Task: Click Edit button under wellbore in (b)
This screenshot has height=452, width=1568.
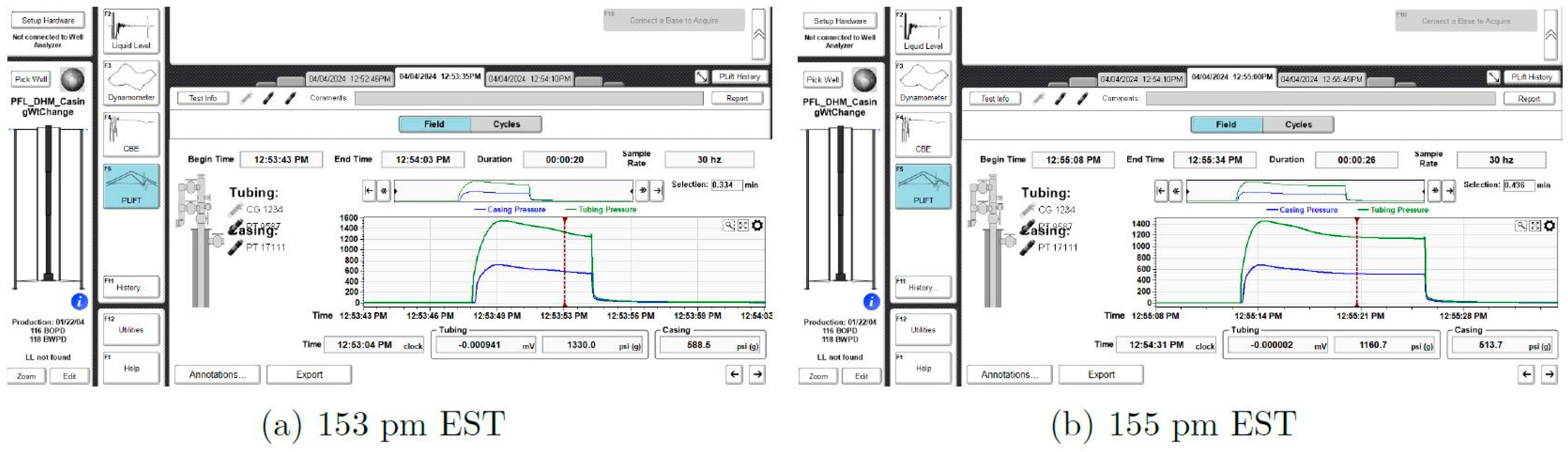Action: pos(861,377)
